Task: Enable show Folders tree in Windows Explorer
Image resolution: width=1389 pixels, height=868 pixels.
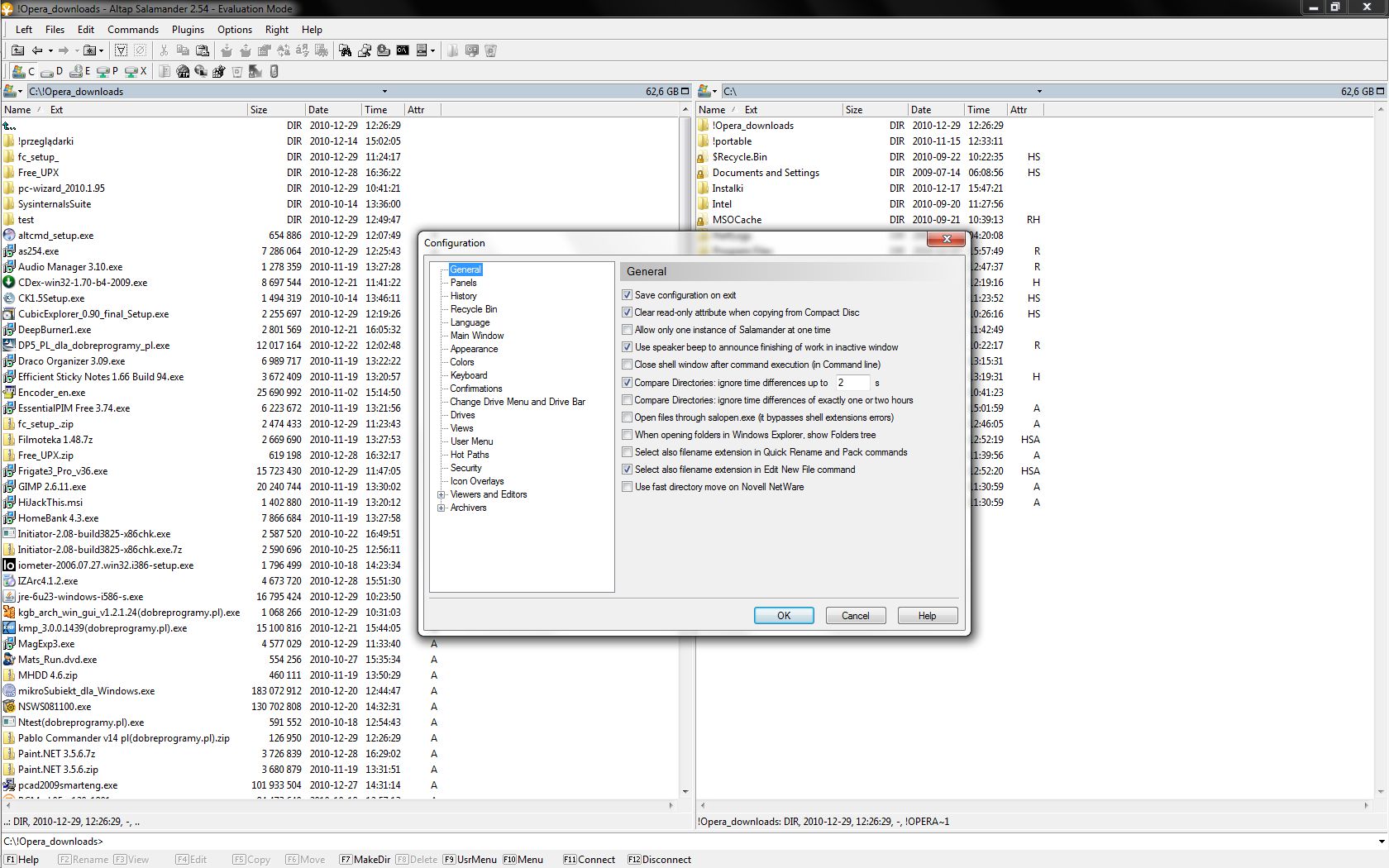Action: click(x=627, y=435)
